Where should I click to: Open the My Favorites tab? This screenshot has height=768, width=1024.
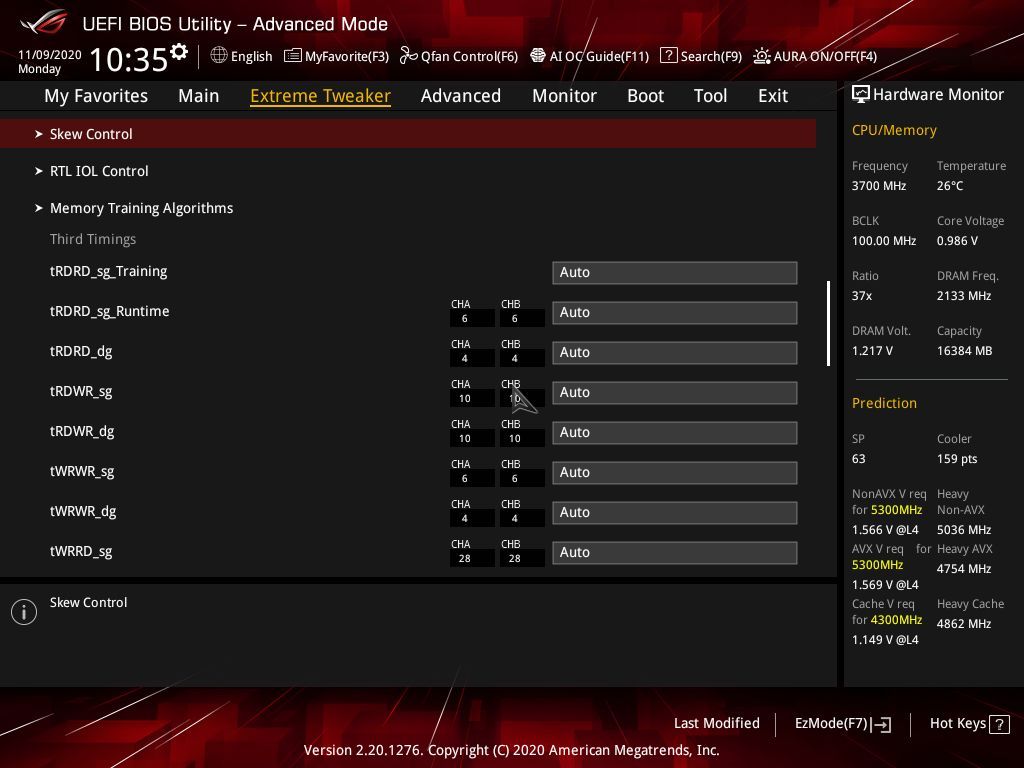pos(96,96)
